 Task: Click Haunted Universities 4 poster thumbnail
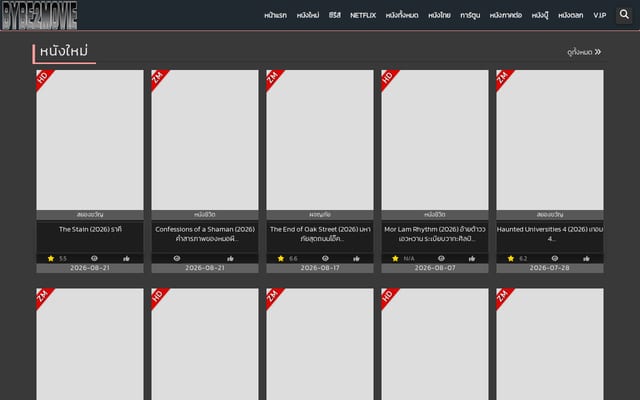coord(550,140)
